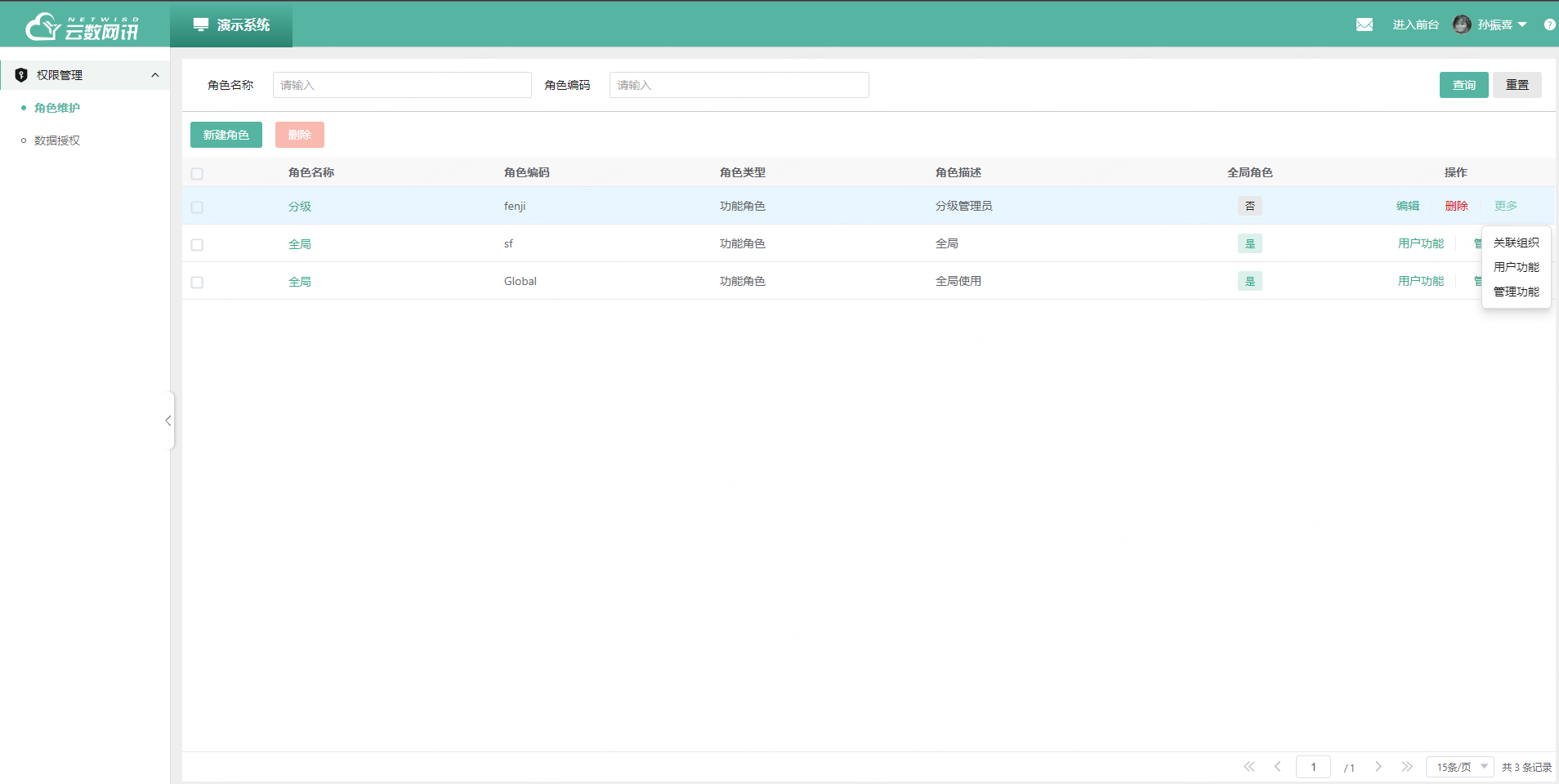Select the checkbox for Global row
1559x784 pixels.
coord(197,283)
